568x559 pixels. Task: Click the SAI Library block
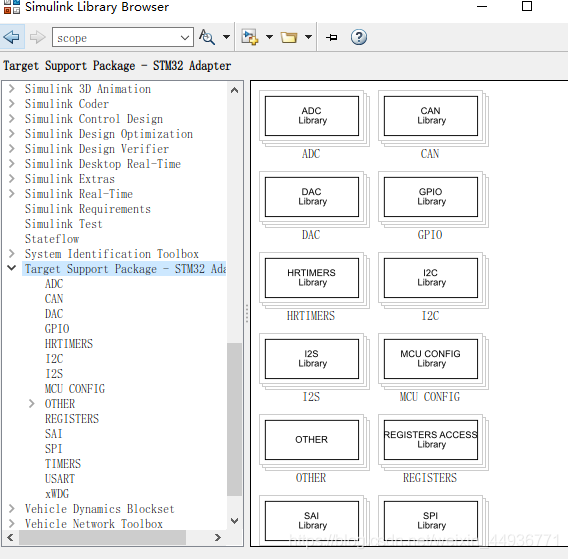point(312,521)
